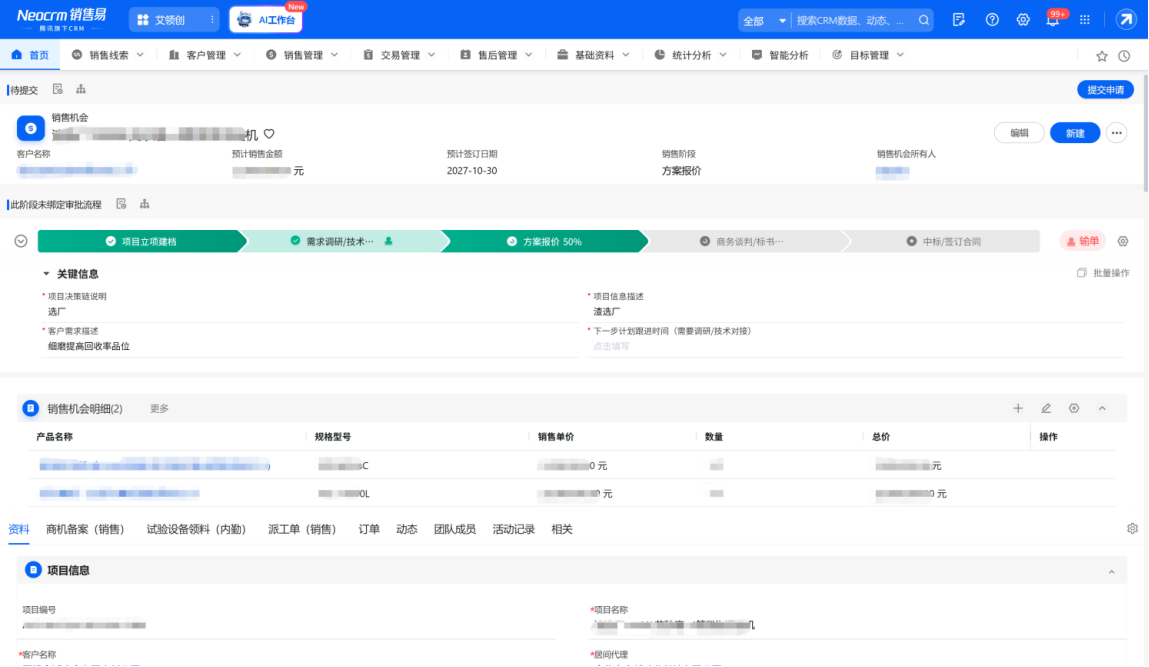The width and height of the screenshot is (1149, 667).
Task: Collapse the stage bar with circle chevron
Action: (x=21, y=241)
